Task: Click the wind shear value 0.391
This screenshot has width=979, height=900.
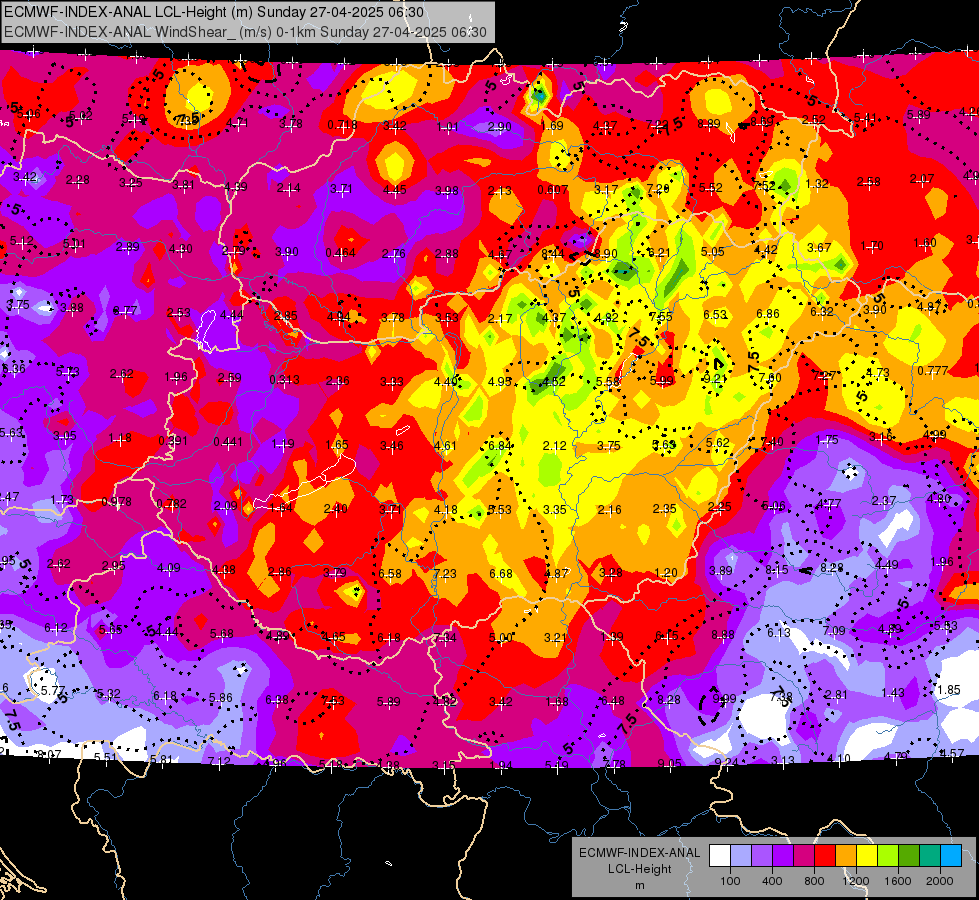Action: (x=173, y=440)
